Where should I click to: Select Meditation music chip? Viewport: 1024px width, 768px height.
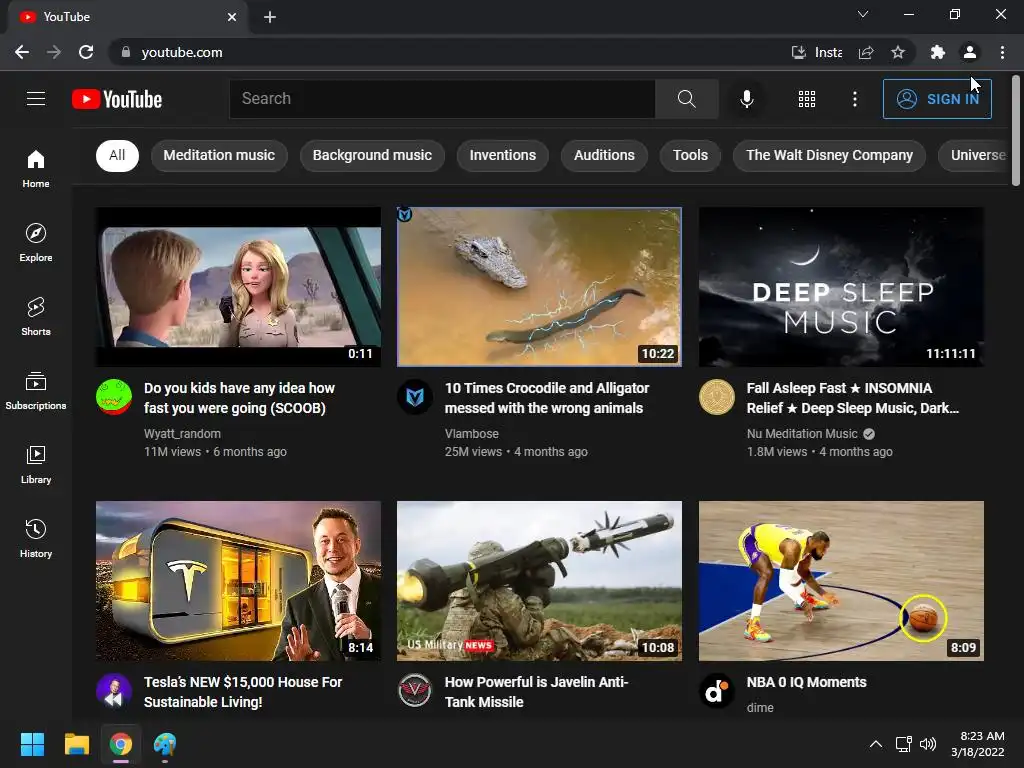[219, 155]
